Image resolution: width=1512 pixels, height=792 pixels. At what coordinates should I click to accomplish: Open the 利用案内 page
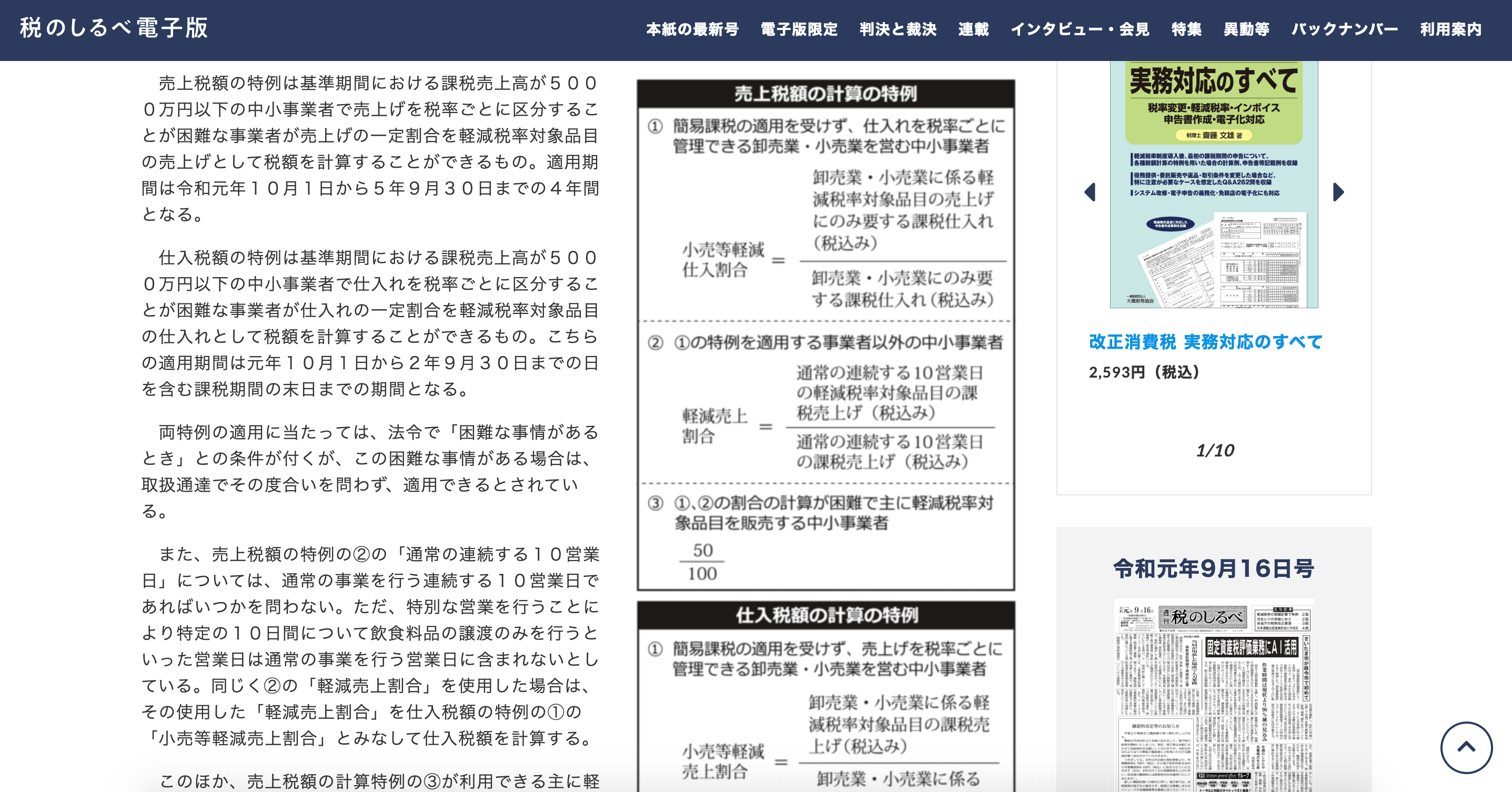tap(1450, 29)
